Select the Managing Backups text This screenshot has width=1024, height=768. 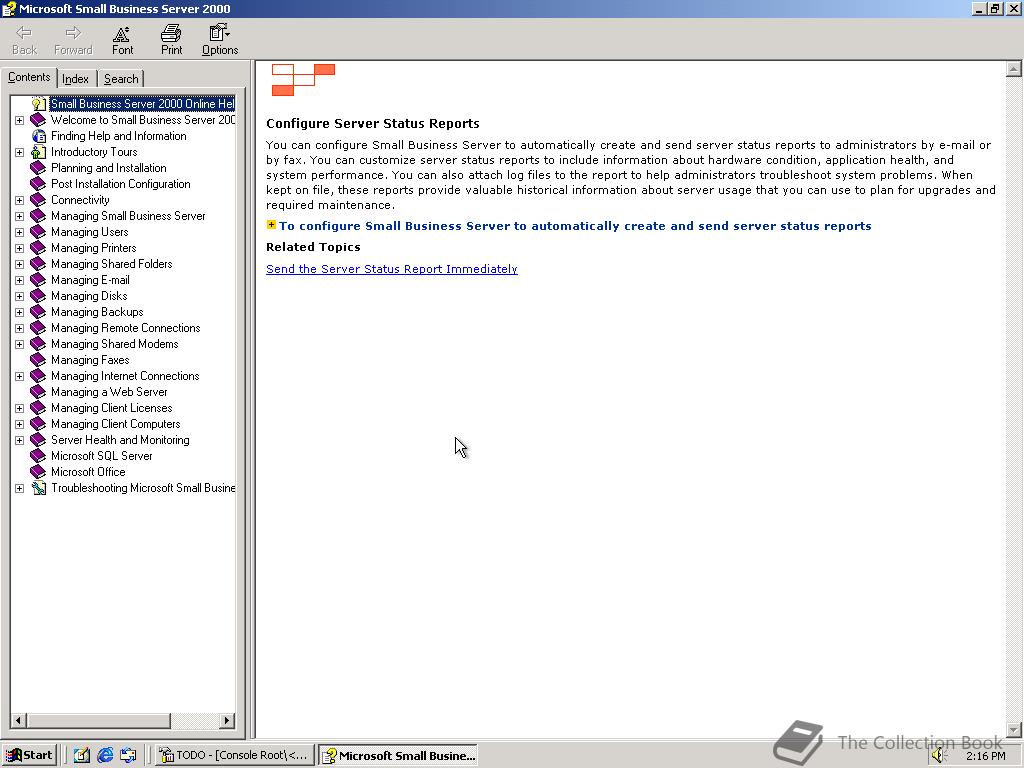(x=97, y=312)
